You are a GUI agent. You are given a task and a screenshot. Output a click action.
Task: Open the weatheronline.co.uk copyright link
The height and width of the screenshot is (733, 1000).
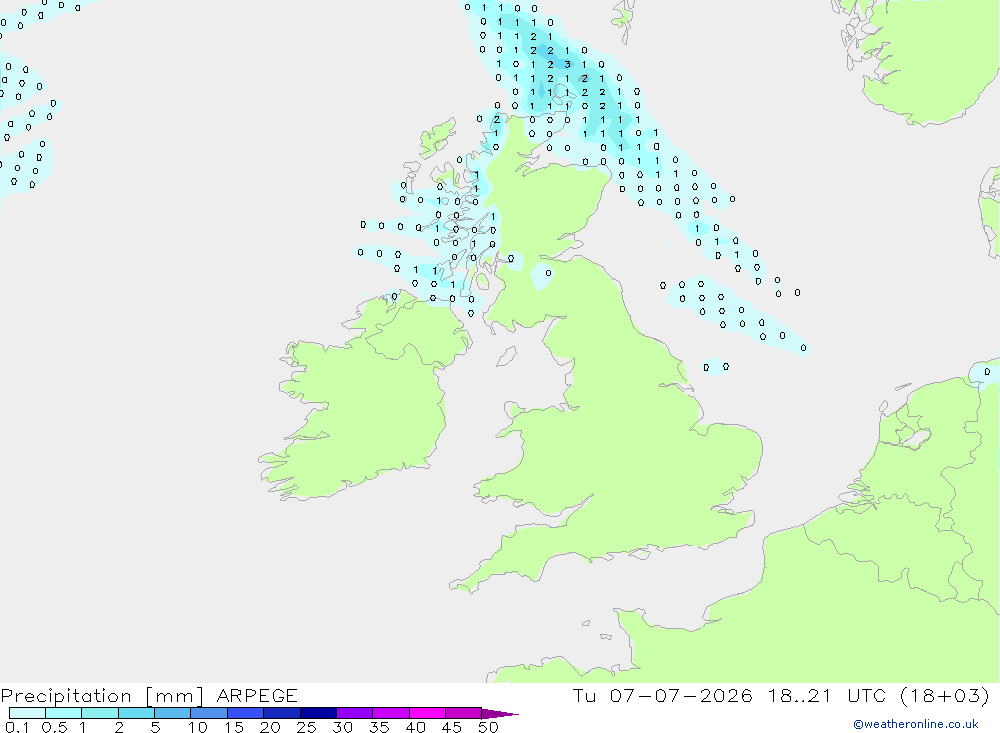915,724
